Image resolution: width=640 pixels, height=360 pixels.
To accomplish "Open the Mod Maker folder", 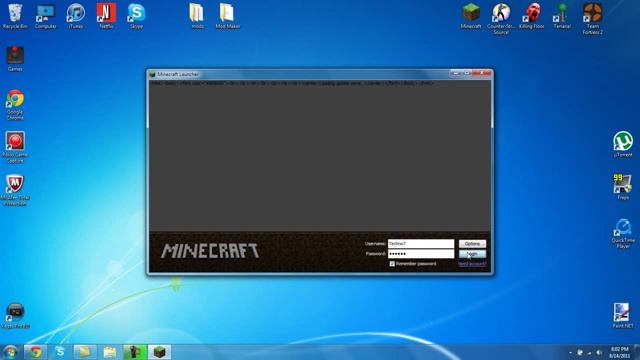I will coord(227,16).
